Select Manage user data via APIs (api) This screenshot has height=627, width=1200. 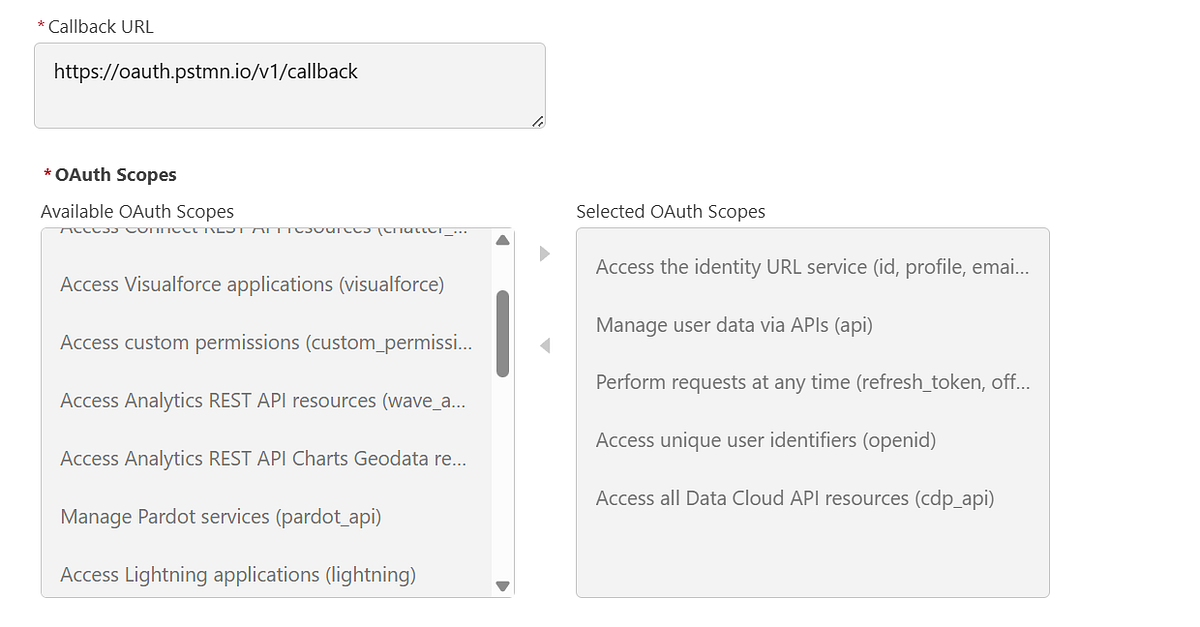pyautogui.click(x=735, y=325)
